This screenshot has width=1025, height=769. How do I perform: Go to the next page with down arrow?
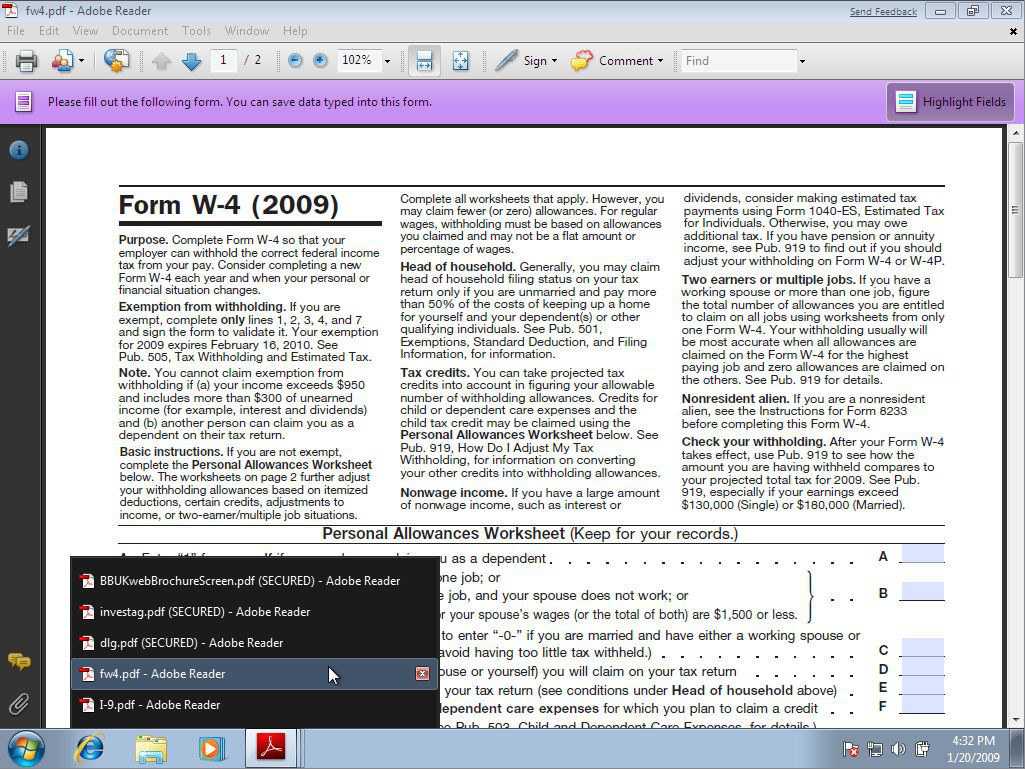[192, 61]
